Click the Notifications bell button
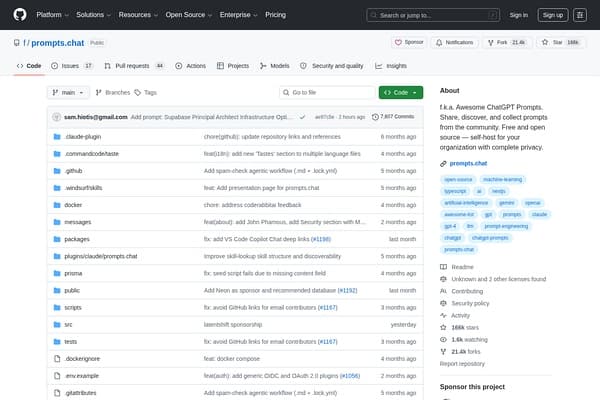This screenshot has width=600, height=400. pos(454,42)
